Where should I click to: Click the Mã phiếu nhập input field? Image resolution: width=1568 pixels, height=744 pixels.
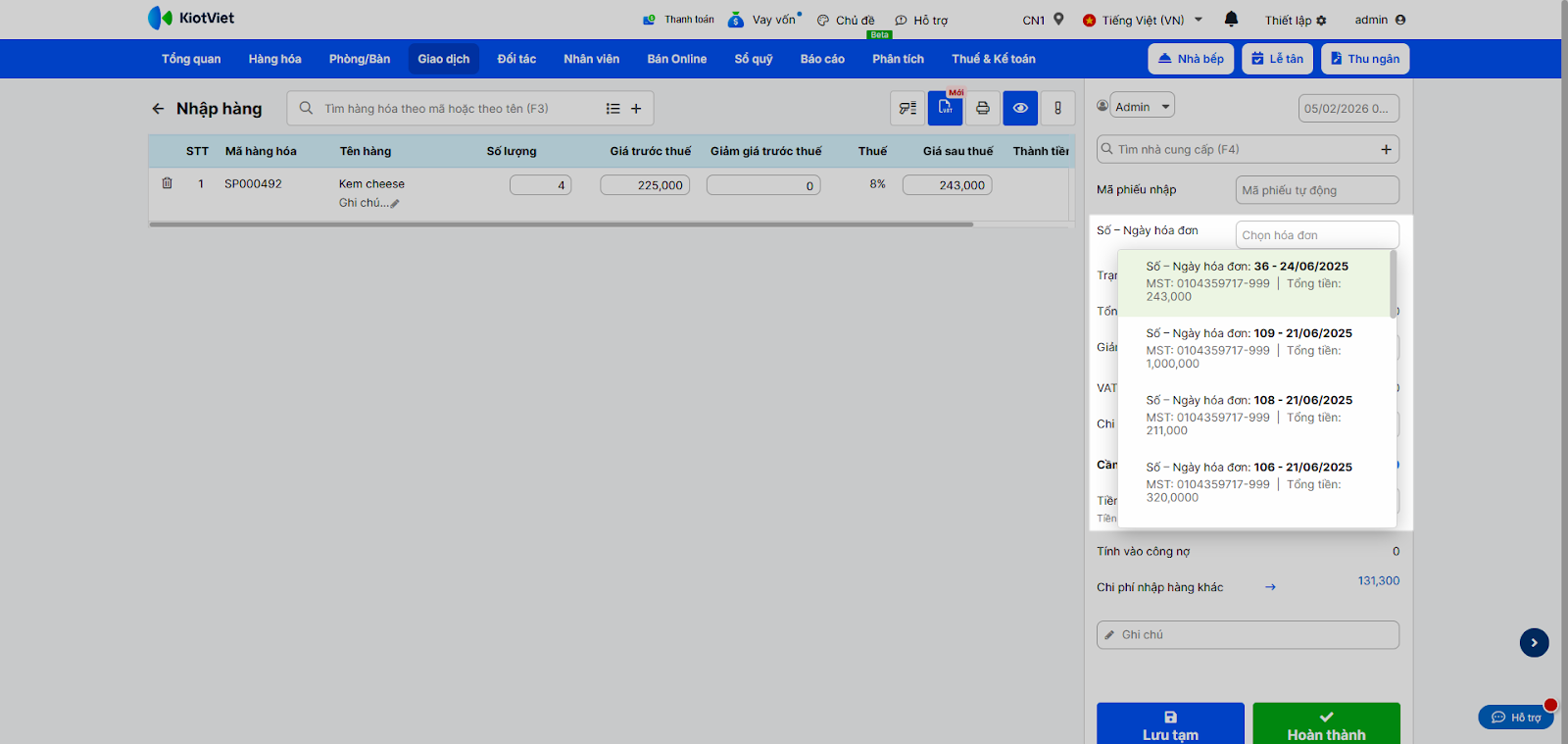coord(1317,190)
